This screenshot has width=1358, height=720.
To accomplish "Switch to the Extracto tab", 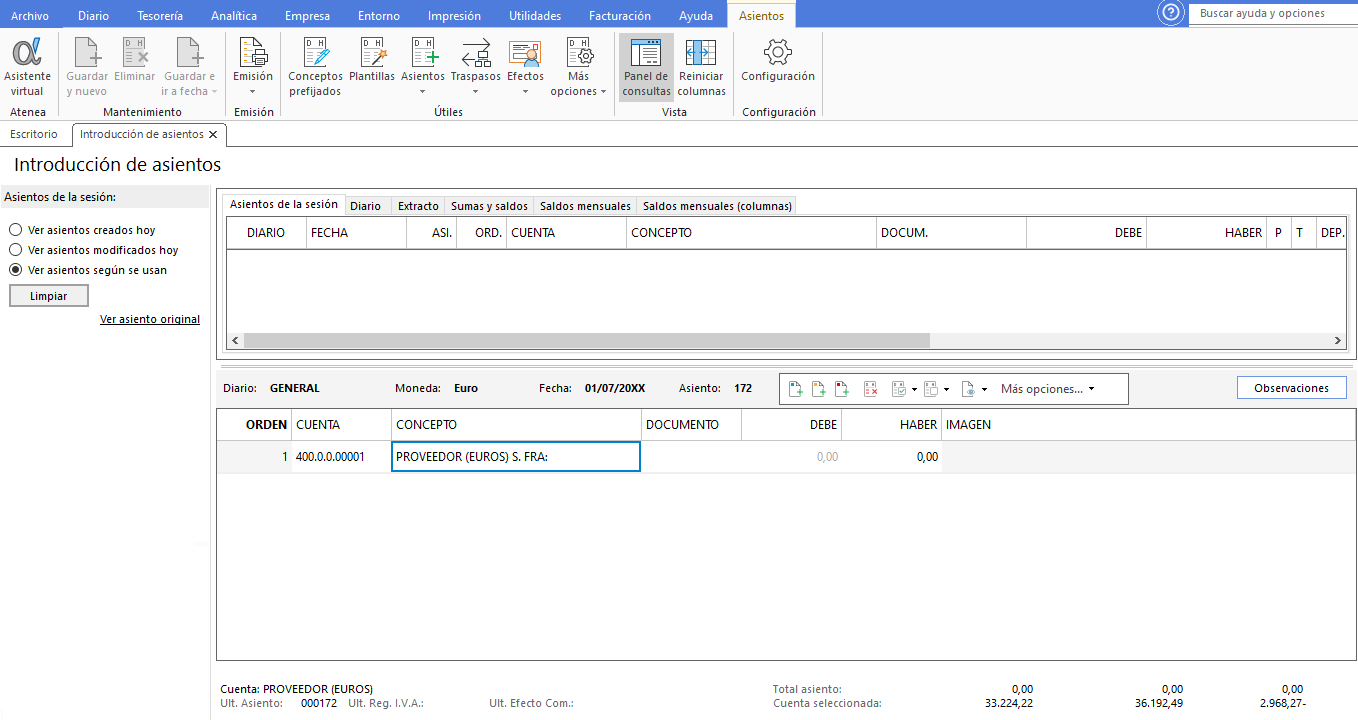I will [418, 206].
